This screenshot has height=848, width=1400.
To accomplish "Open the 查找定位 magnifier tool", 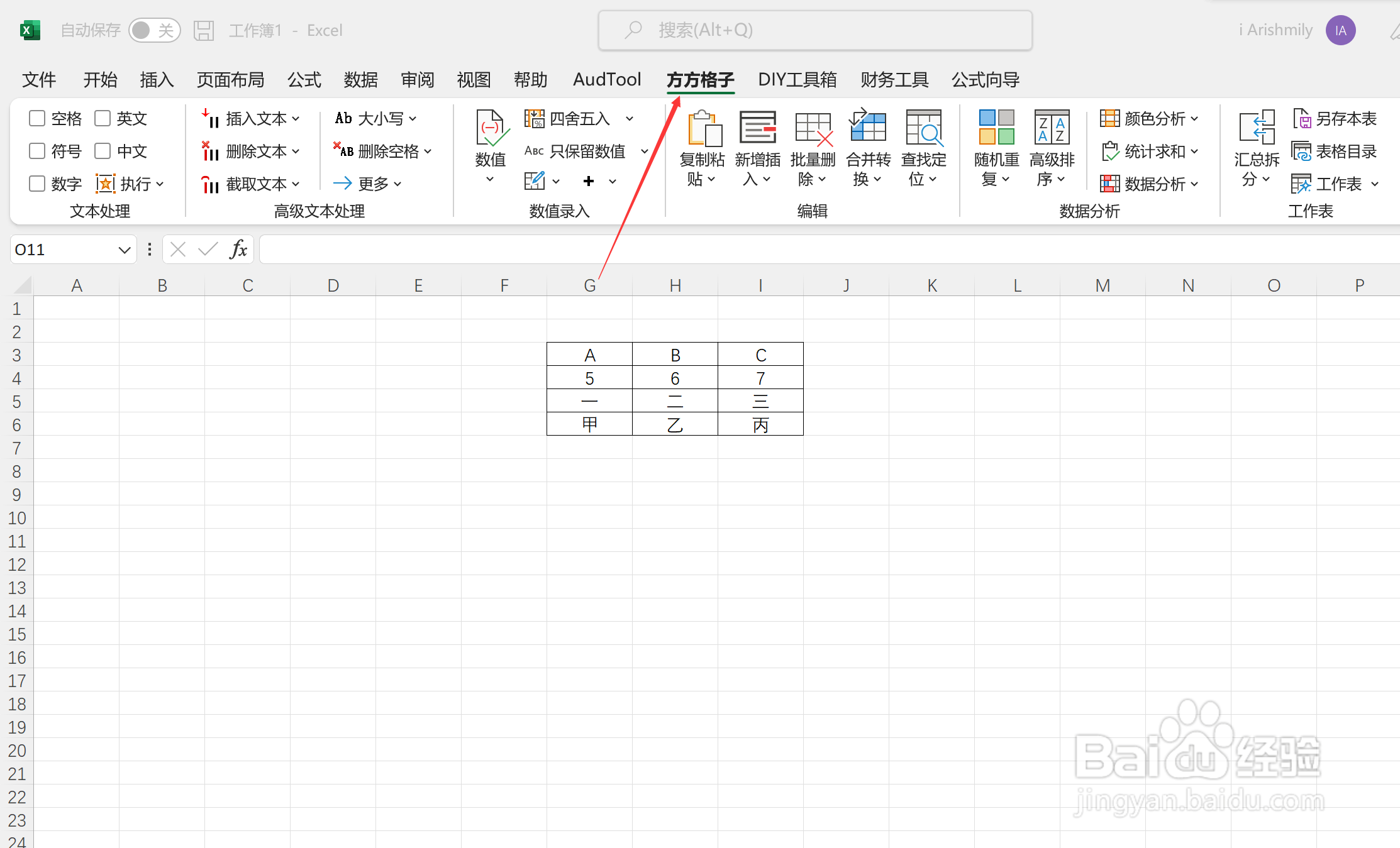I will pos(923,129).
